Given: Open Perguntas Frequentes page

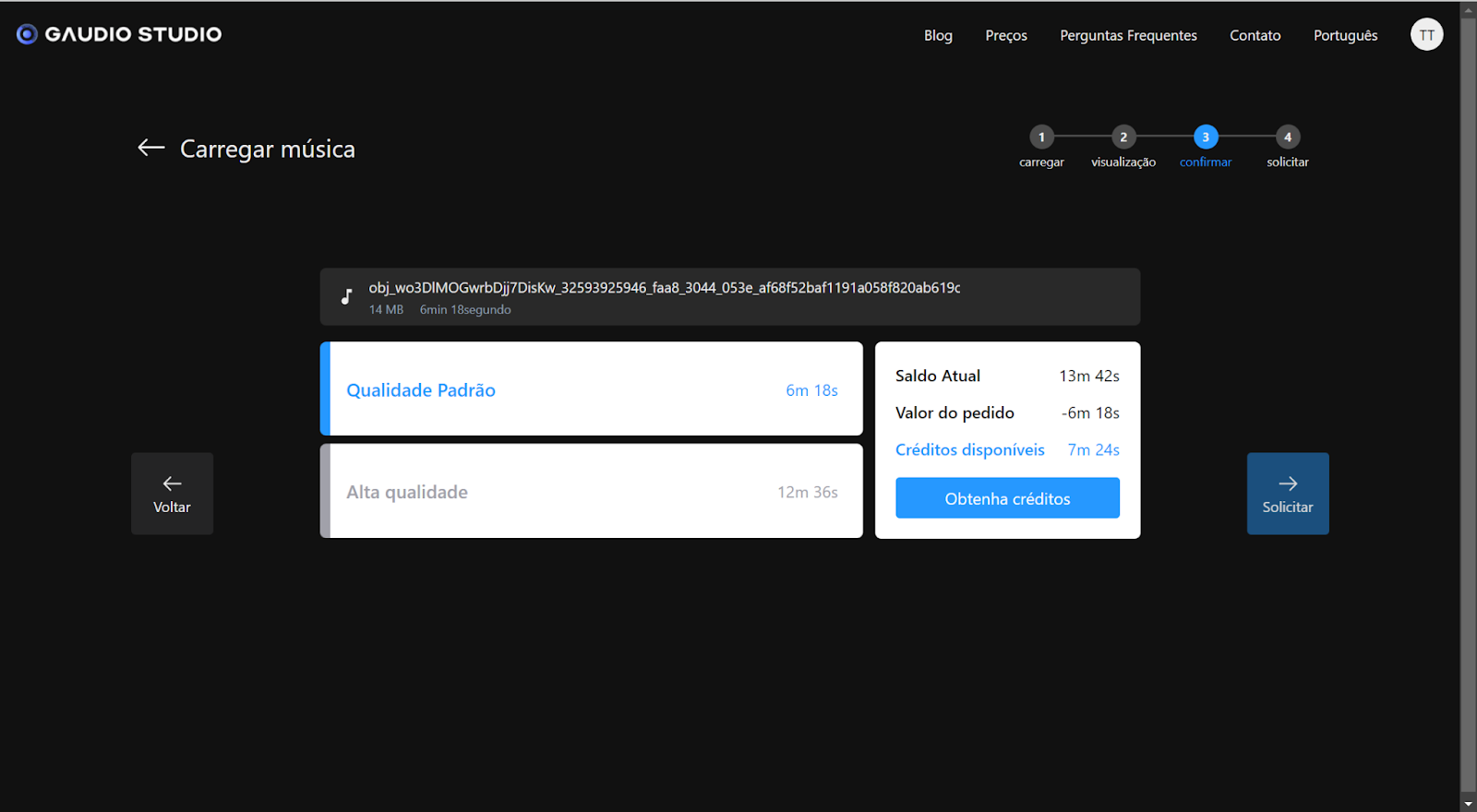Looking at the screenshot, I should pyautogui.click(x=1128, y=35).
